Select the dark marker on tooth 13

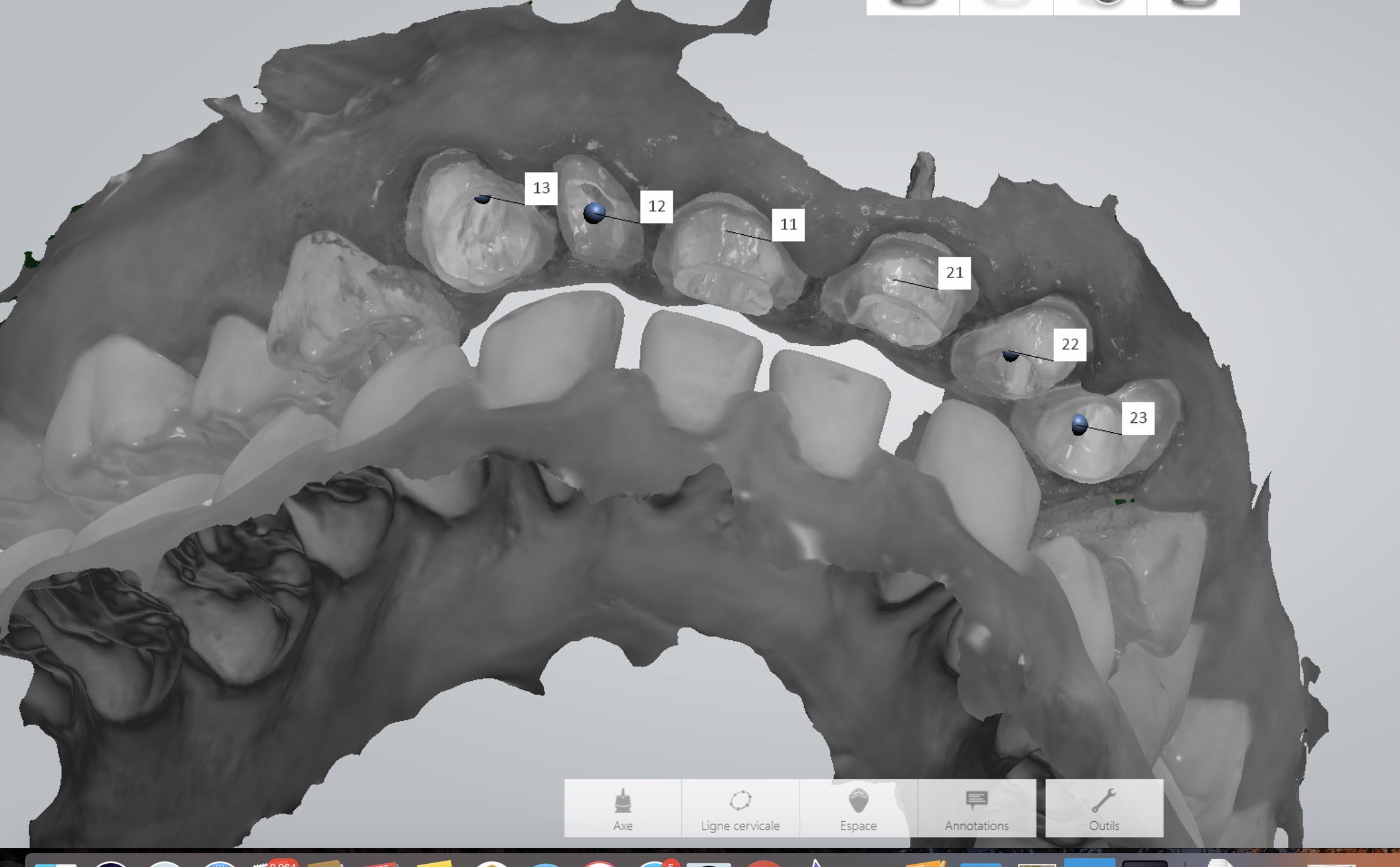click(482, 199)
